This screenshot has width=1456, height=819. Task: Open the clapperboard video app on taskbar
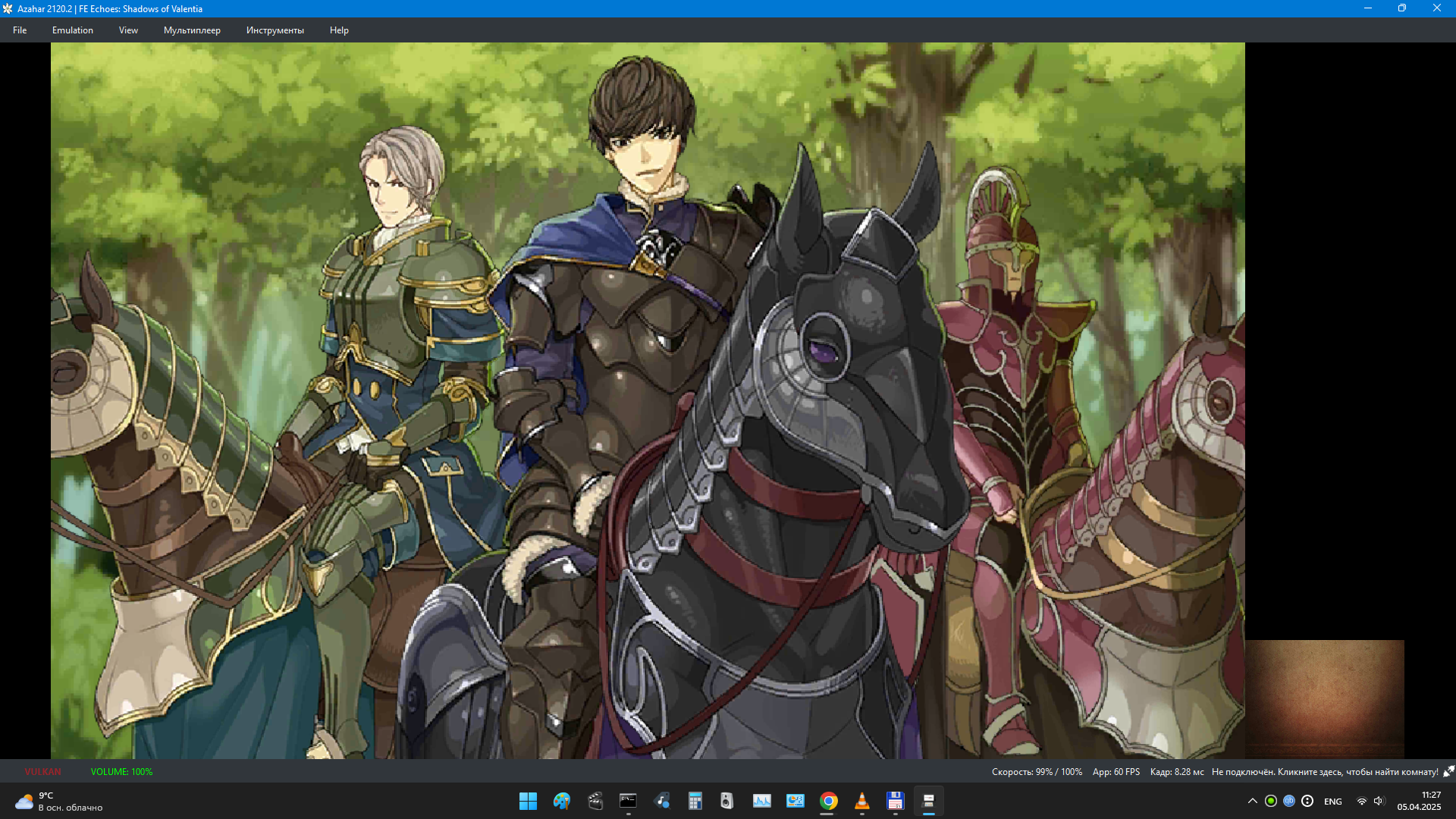pos(595,801)
